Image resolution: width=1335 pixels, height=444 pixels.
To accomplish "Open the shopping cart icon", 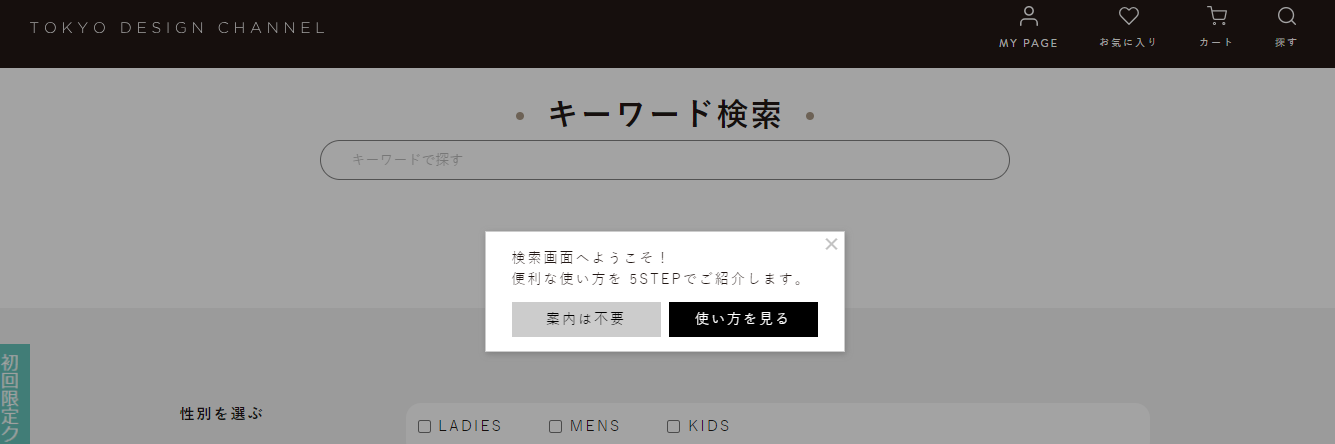I will tap(1217, 16).
